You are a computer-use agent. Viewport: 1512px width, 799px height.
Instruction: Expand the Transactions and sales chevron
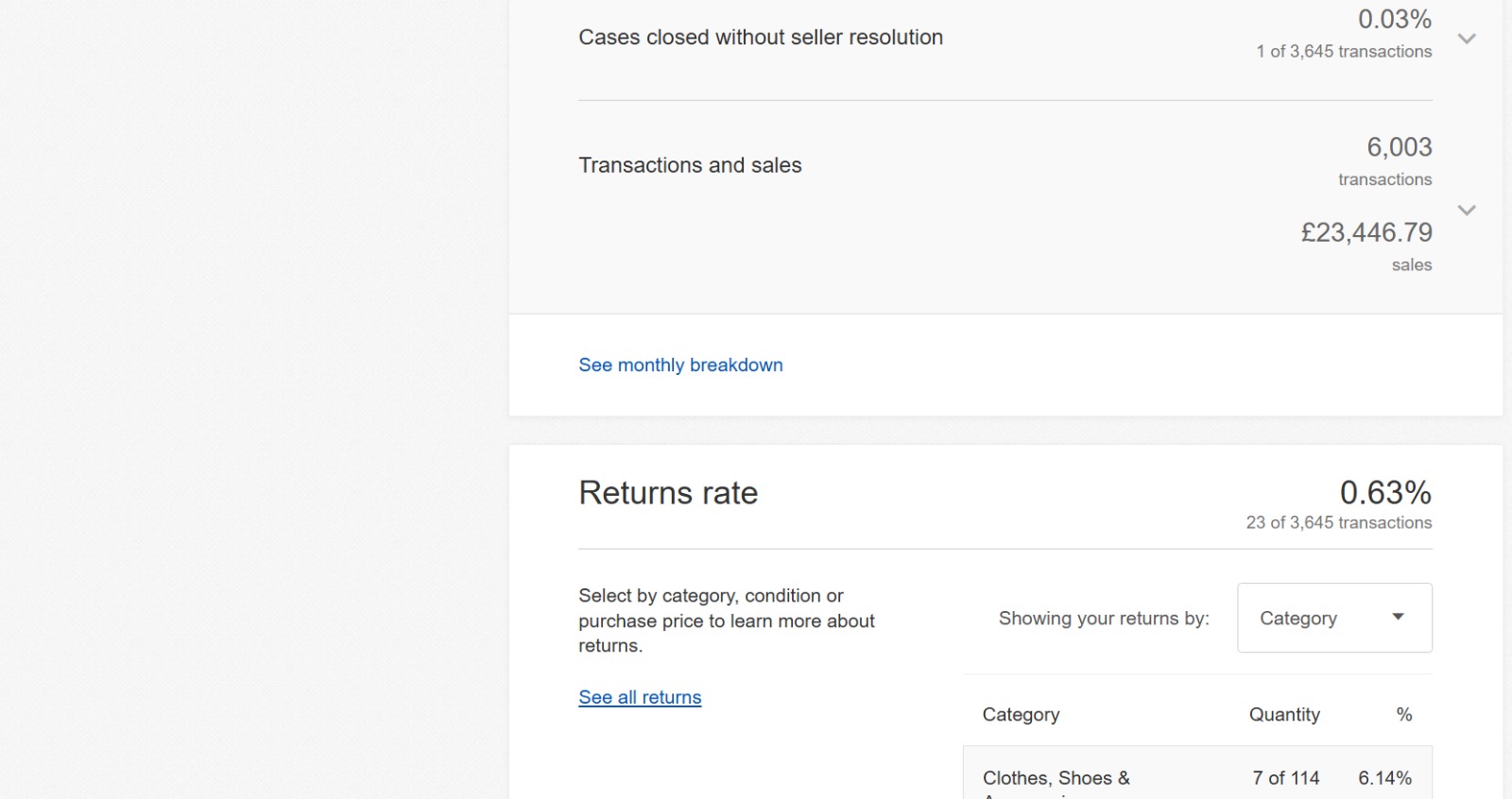point(1467,210)
